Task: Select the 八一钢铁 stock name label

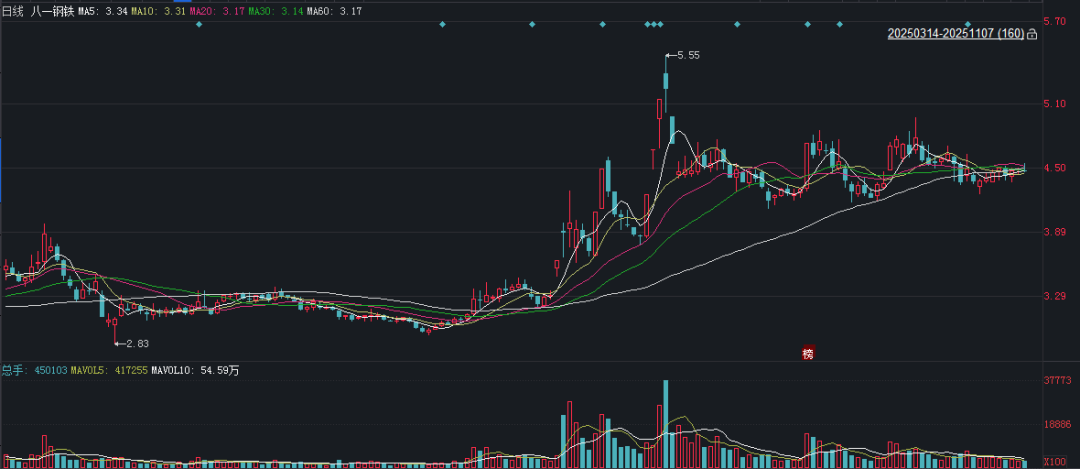Action: pyautogui.click(x=52, y=11)
